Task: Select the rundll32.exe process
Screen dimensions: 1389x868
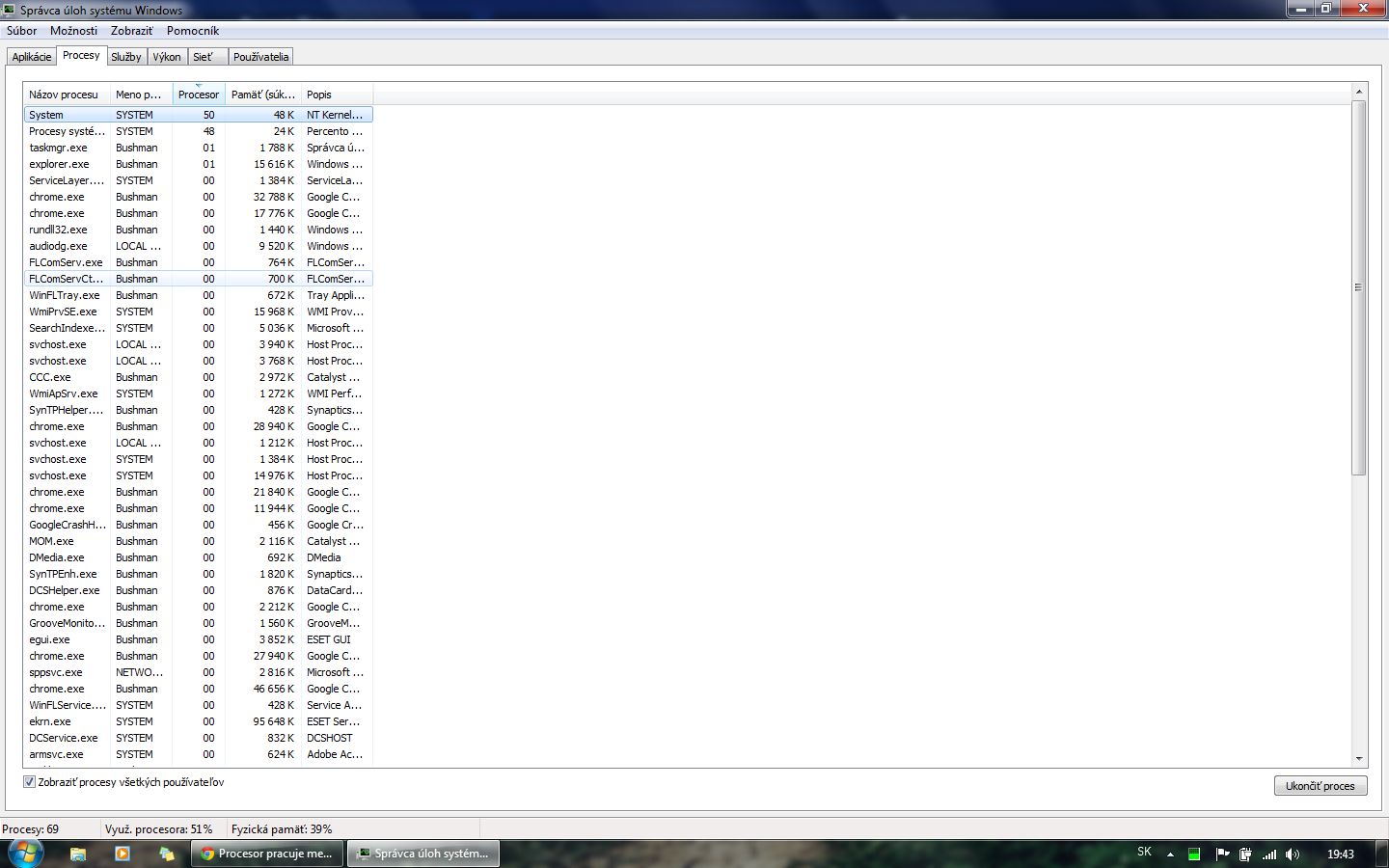Action: (198, 230)
